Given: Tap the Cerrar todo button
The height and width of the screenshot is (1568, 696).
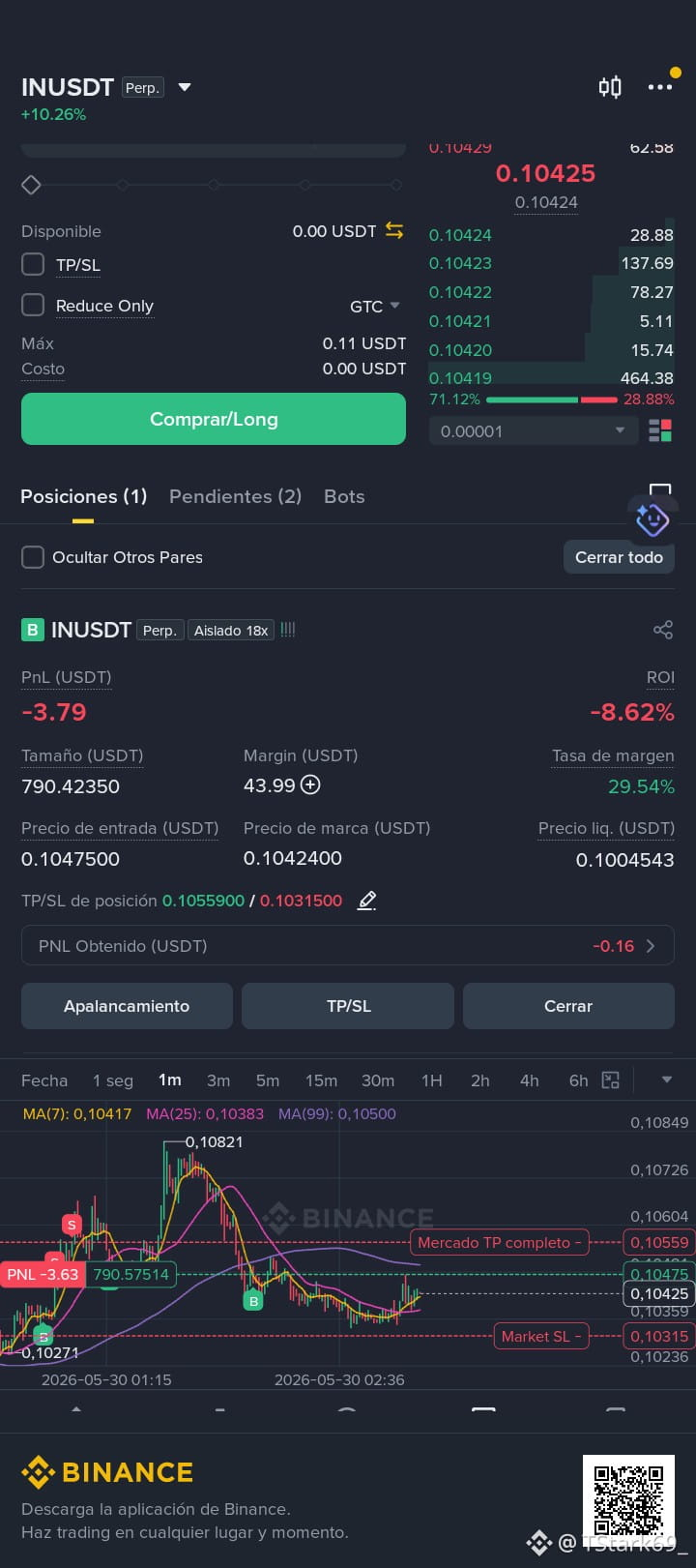Looking at the screenshot, I should (619, 557).
